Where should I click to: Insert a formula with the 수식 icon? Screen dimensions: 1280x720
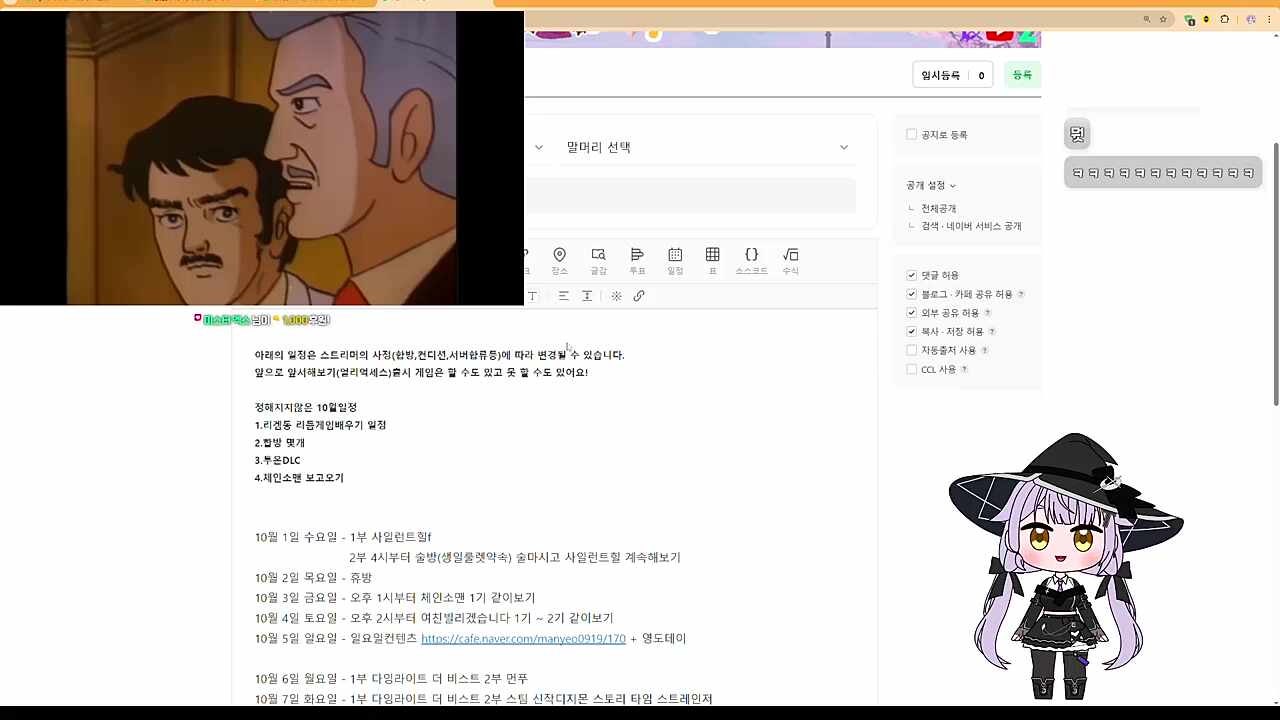click(x=790, y=261)
